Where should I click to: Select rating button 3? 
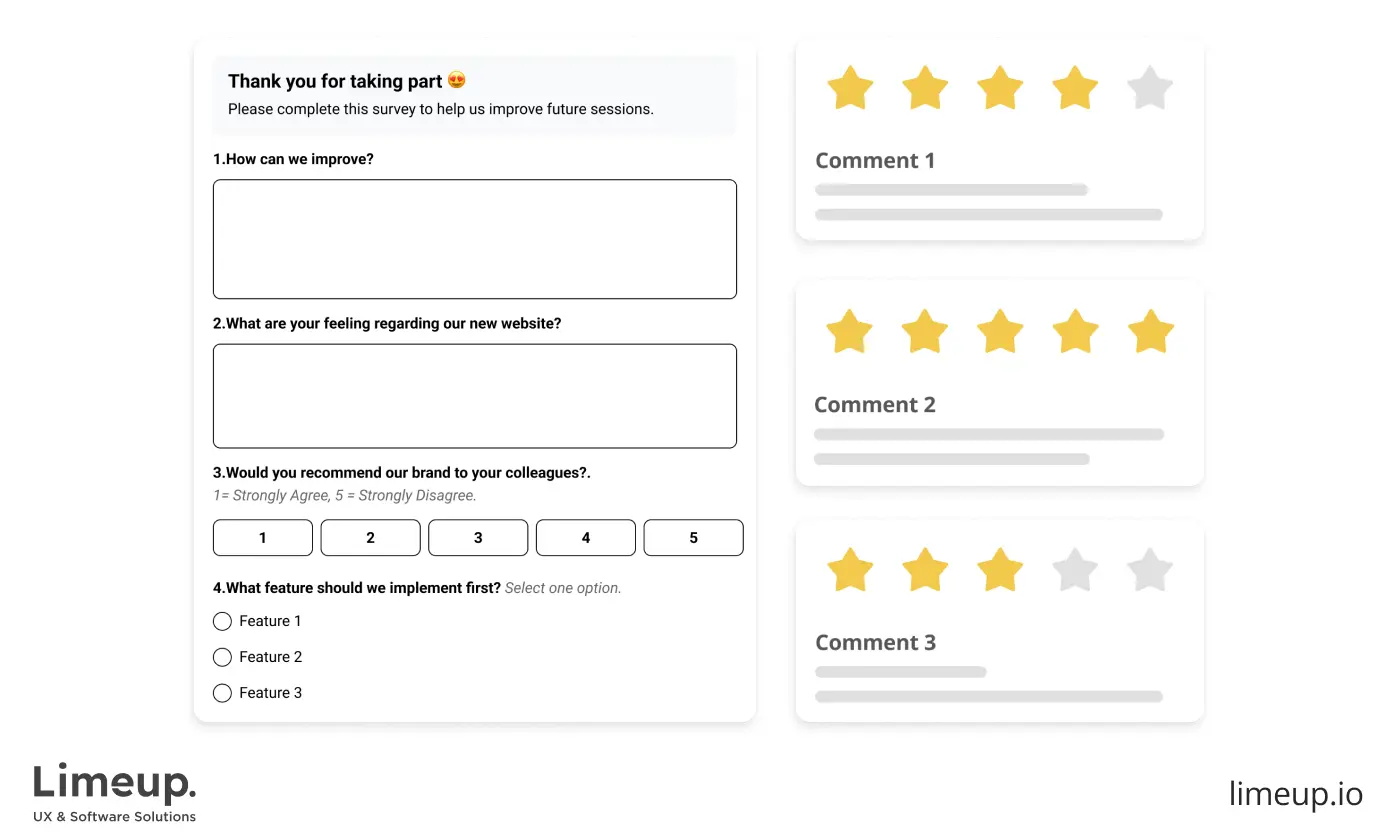pos(478,538)
